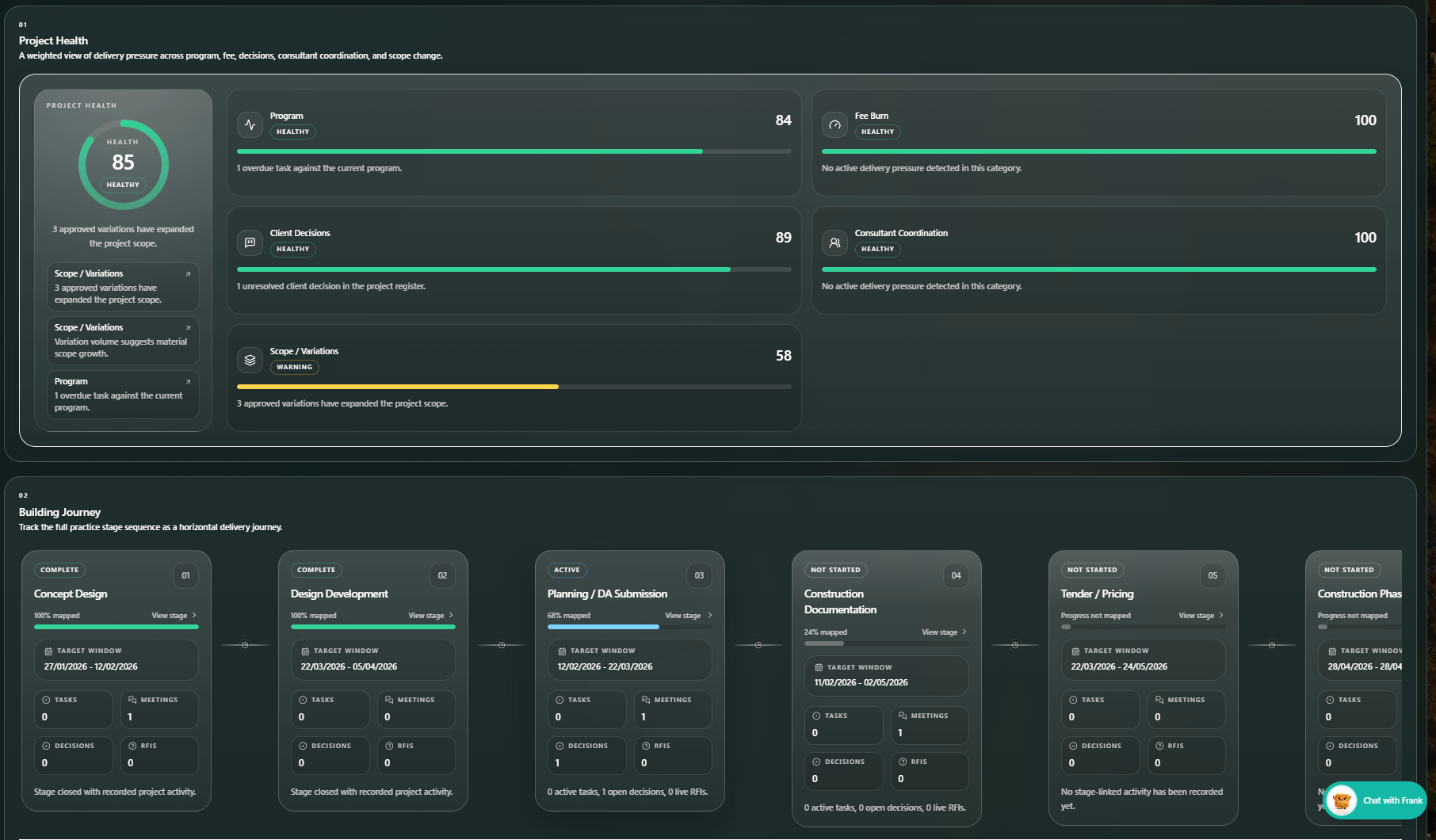Click the calendar icon in Concept Design's target window
The image size is (1436, 840).
pyautogui.click(x=49, y=651)
